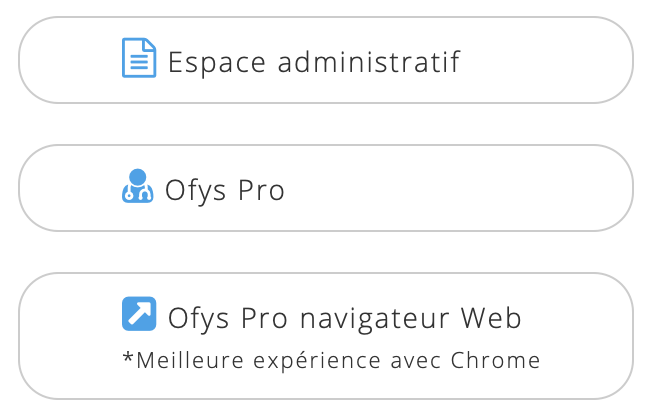Click the word 'Pro' in the middle button

click(x=261, y=190)
